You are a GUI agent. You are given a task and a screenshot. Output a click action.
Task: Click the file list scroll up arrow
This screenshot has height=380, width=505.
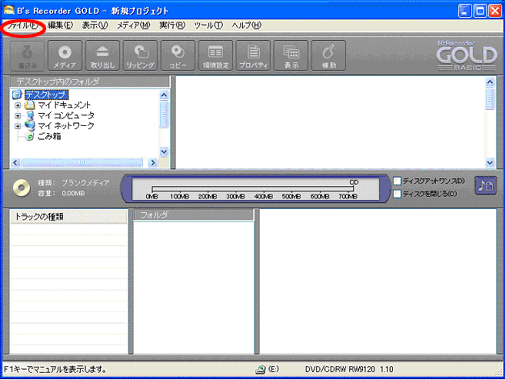click(x=490, y=82)
